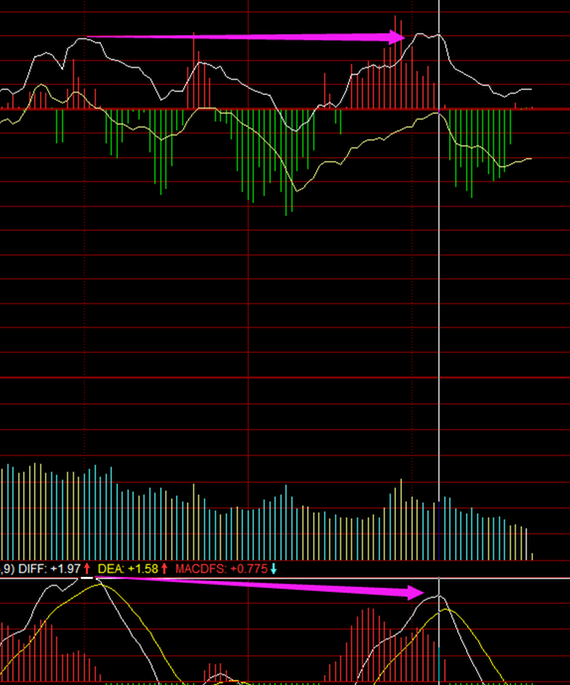Click the red up arrow after DIFF +1.97

[87, 568]
